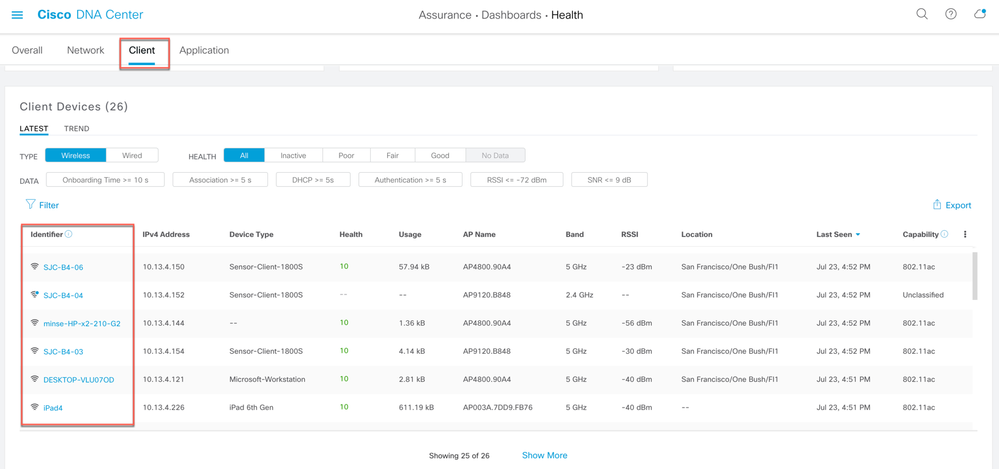Screen dimensions: 999x469
Task: Click the wireless icon beside minse-HP-x2-210-G2
Action: 34,322
